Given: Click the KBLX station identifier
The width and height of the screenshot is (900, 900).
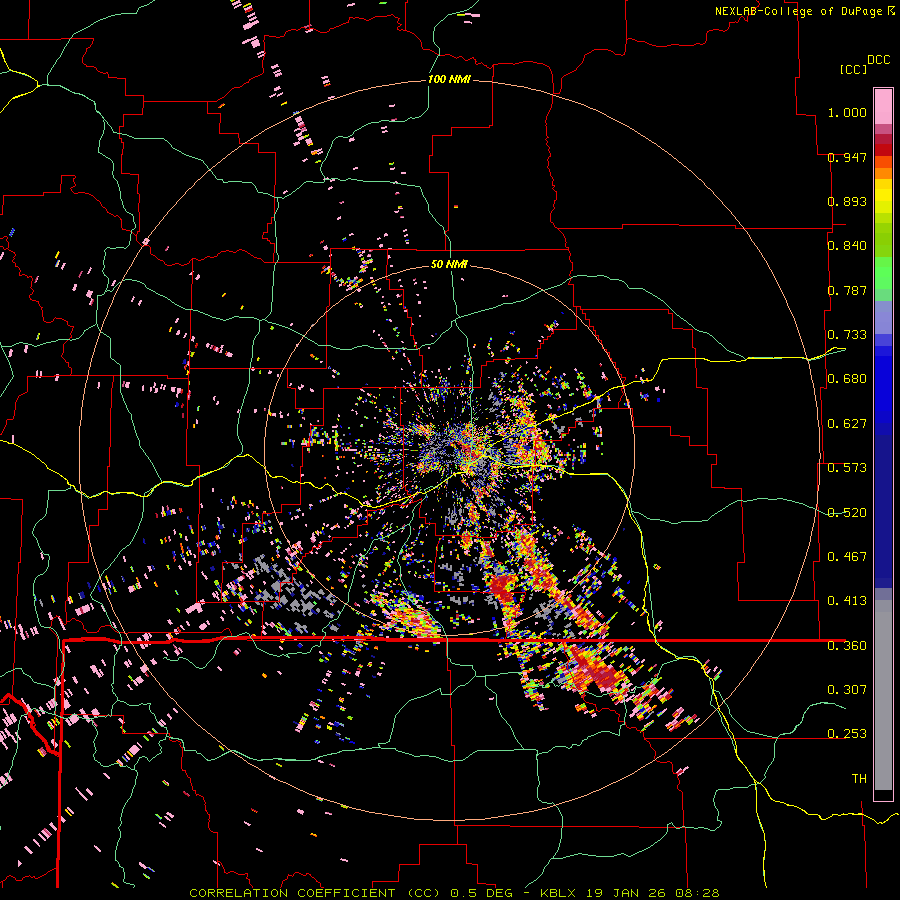Looking at the screenshot, I should pos(558,893).
